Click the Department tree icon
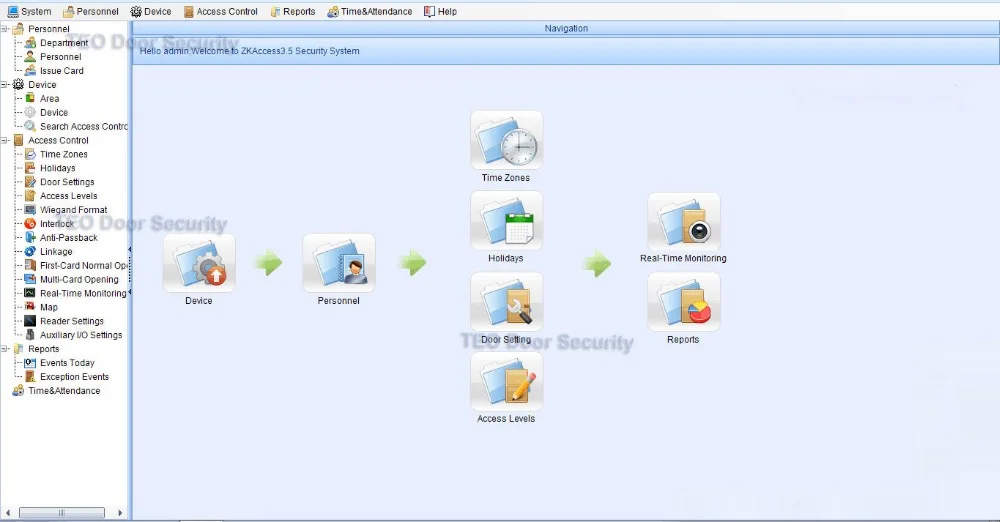The height and width of the screenshot is (522, 1000). [x=30, y=43]
